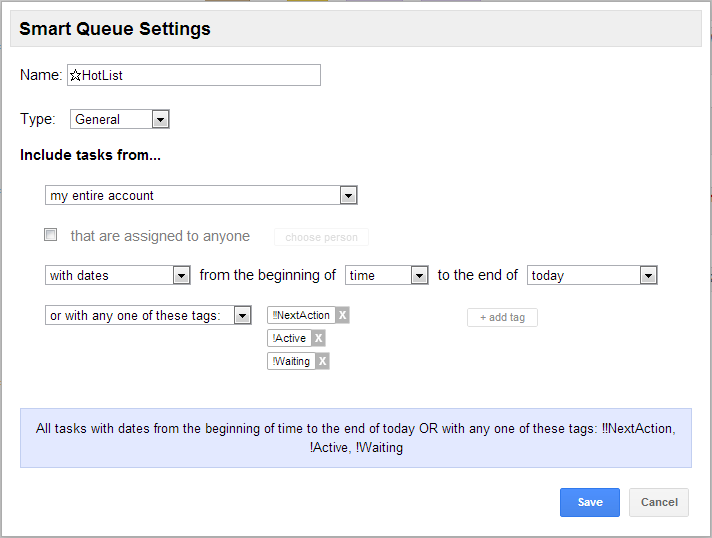
Task: Open the 'with dates' dropdown
Action: coord(118,275)
